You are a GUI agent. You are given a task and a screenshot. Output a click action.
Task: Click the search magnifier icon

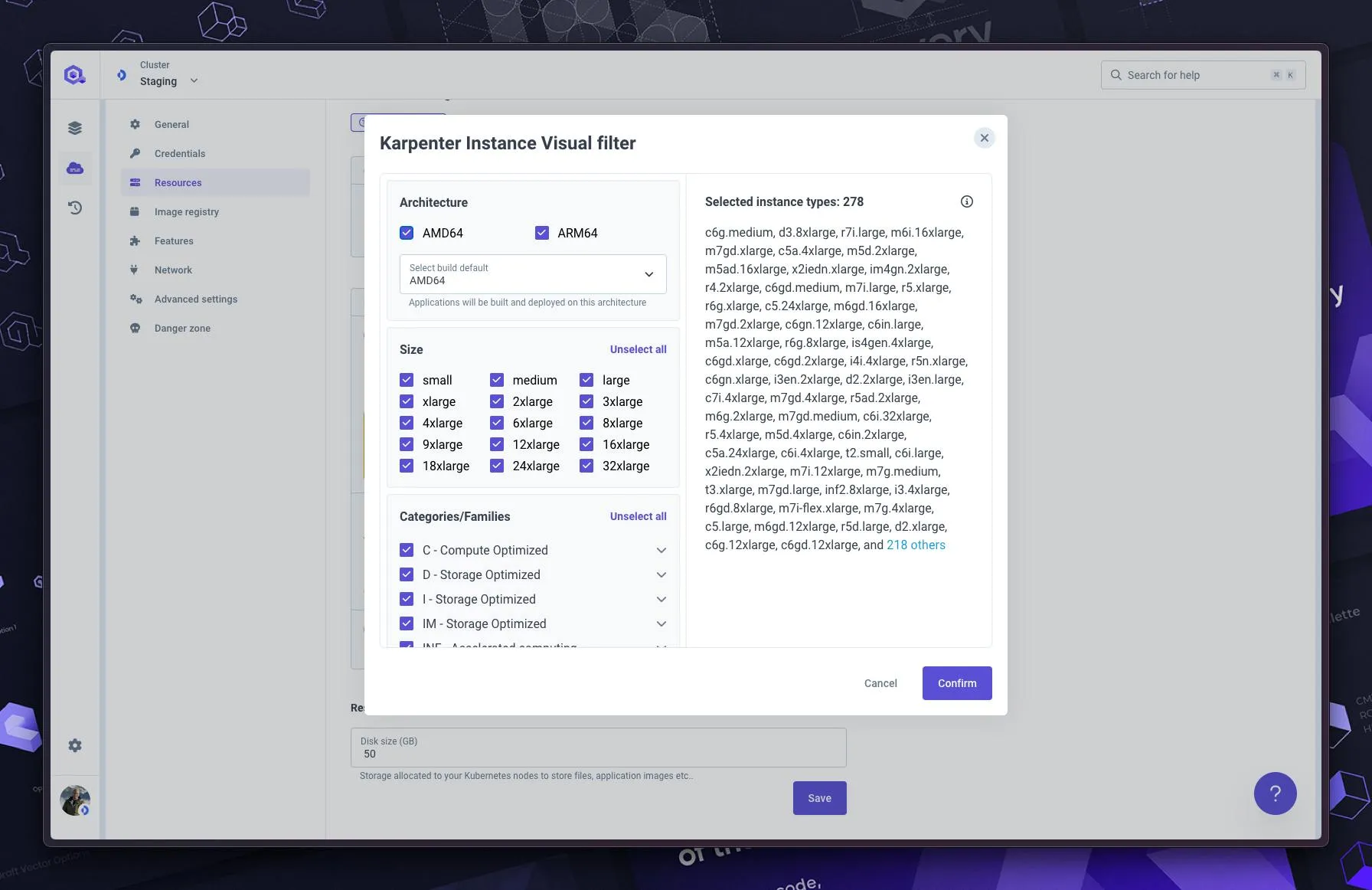[1116, 75]
